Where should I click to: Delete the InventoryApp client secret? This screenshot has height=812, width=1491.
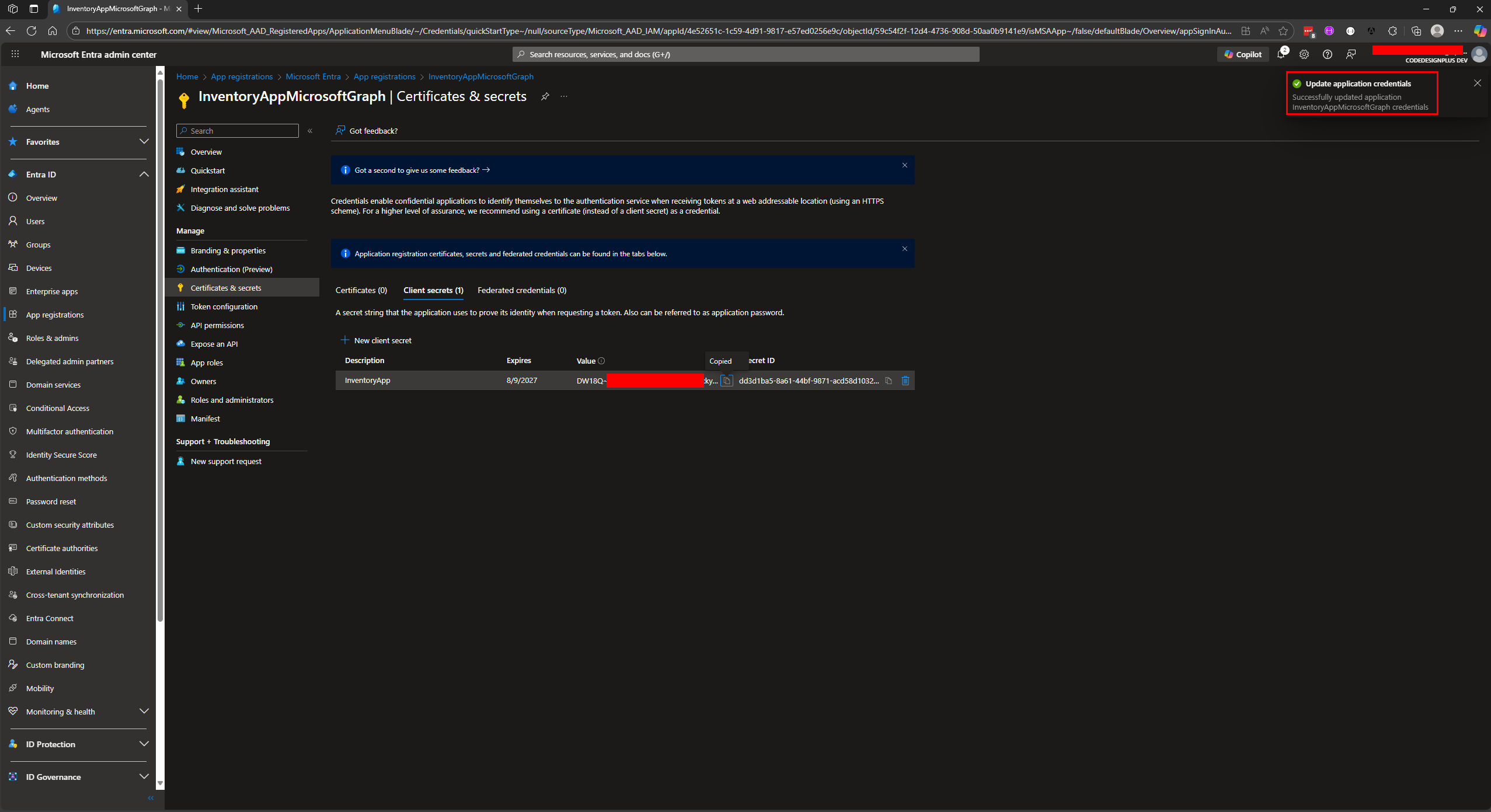click(905, 381)
